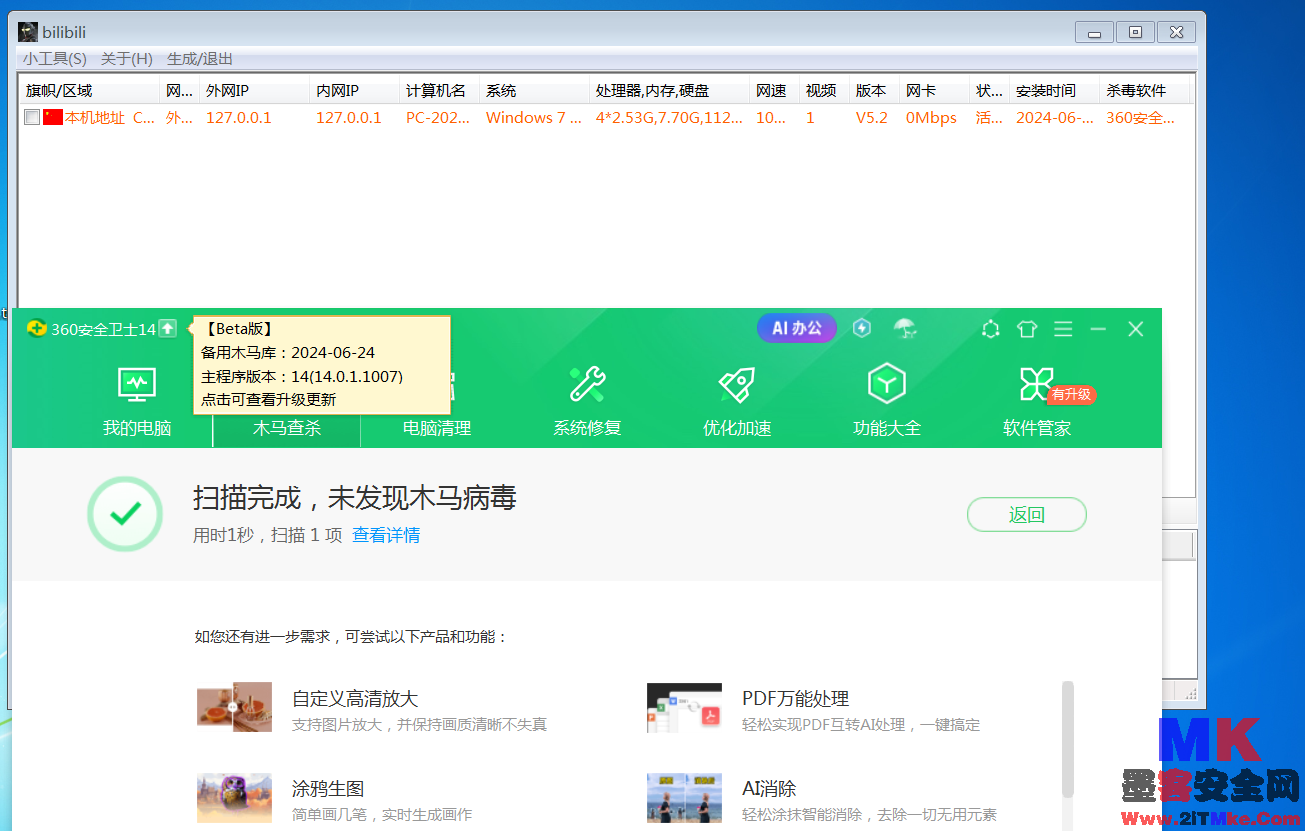Image resolution: width=1305 pixels, height=831 pixels.
Task: Open 自定义高清放大 feature
Action: pyautogui.click(x=355, y=699)
